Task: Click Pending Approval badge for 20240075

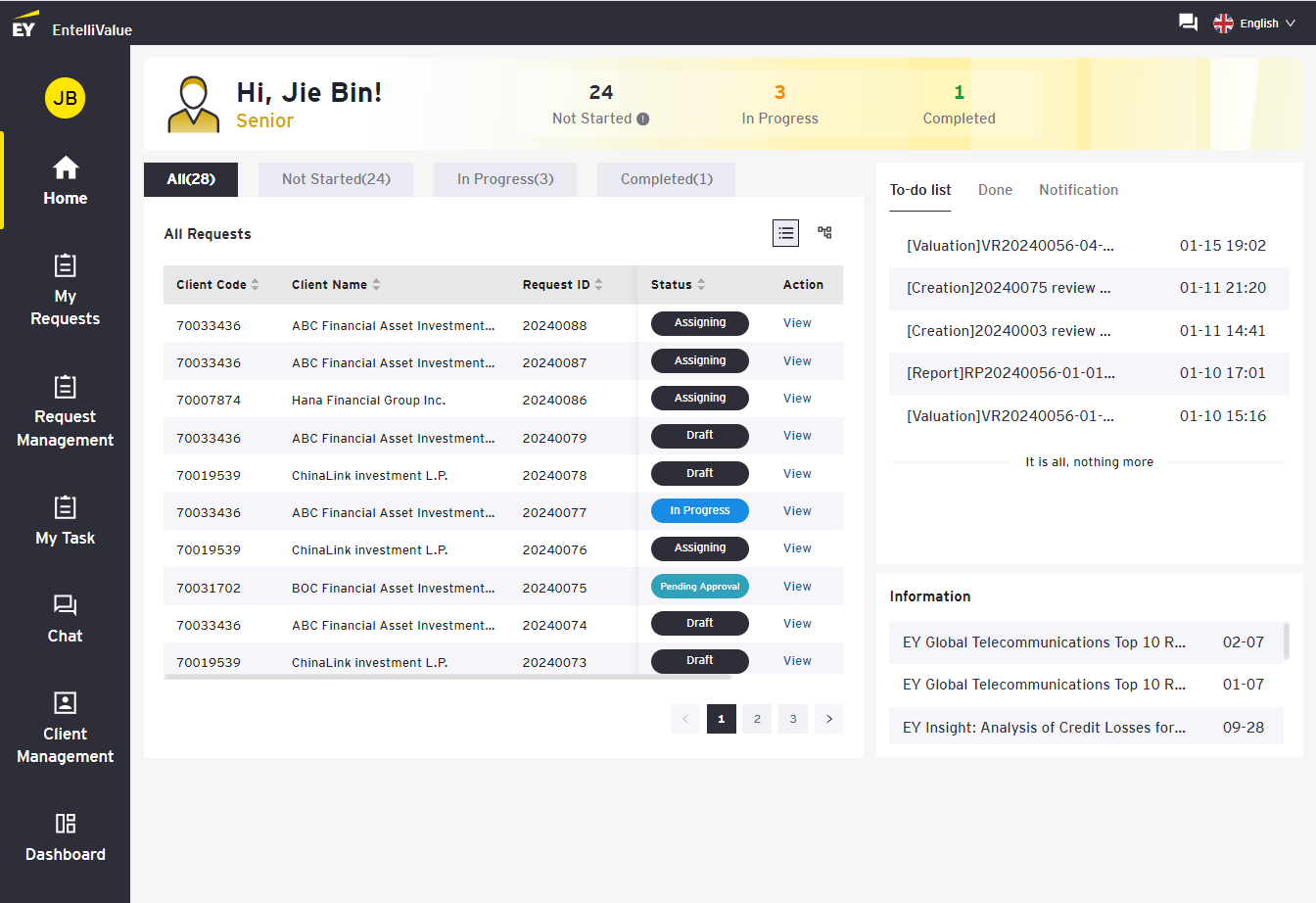Action: [x=700, y=587]
